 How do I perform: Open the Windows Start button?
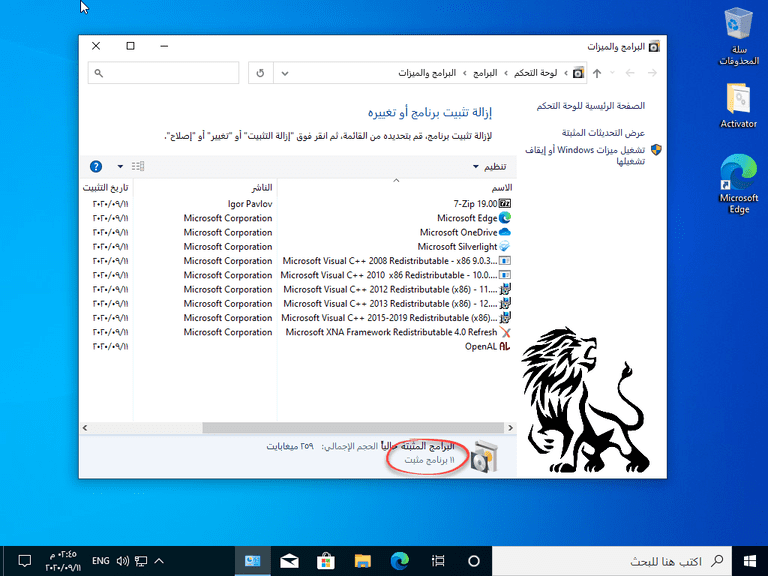pos(749,561)
